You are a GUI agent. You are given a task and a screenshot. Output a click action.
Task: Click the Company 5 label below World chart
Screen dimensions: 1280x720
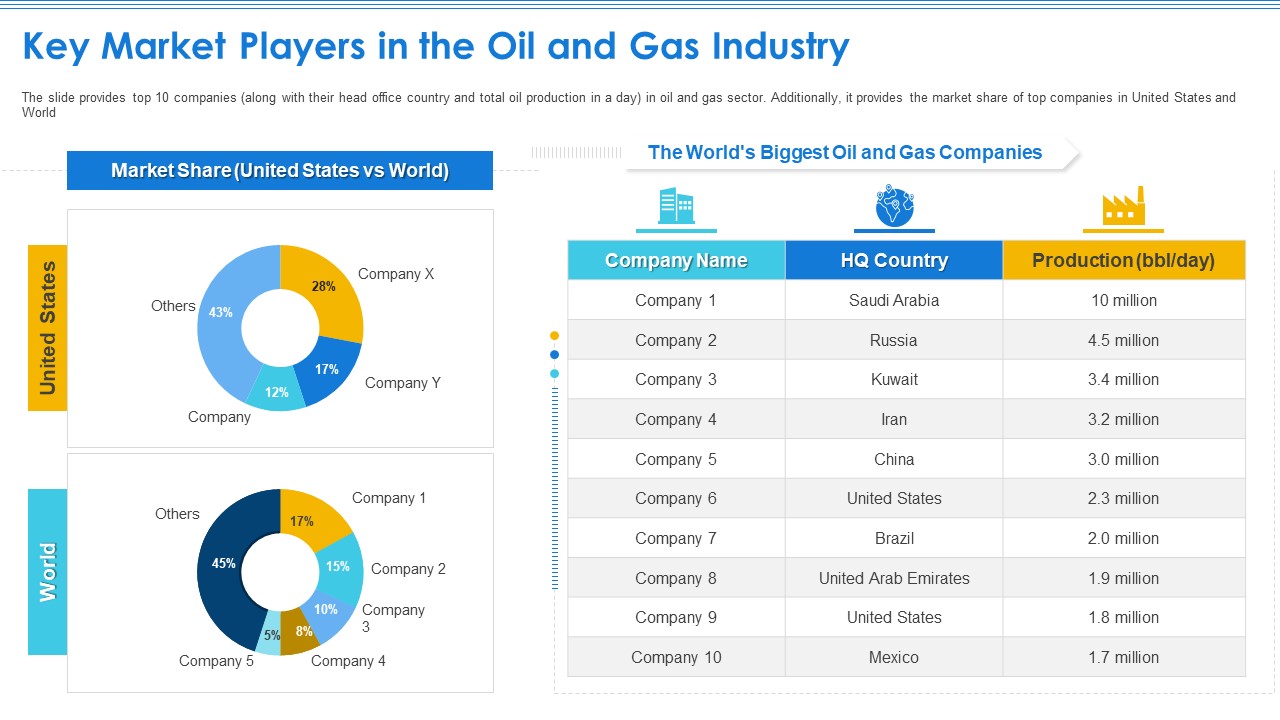(217, 661)
